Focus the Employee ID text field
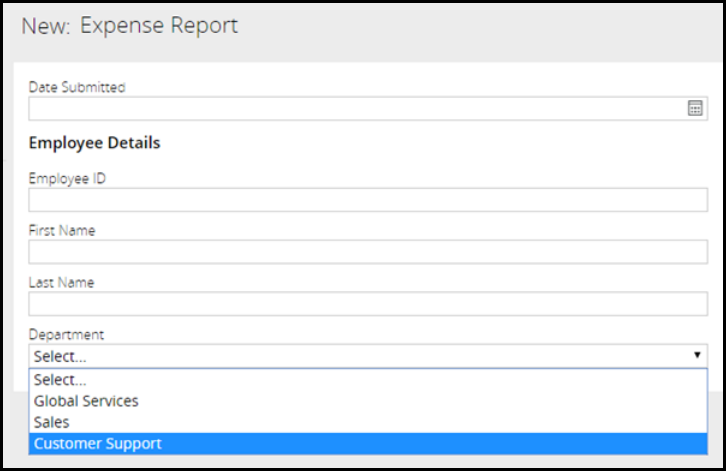The height and width of the screenshot is (471, 726). 367,200
